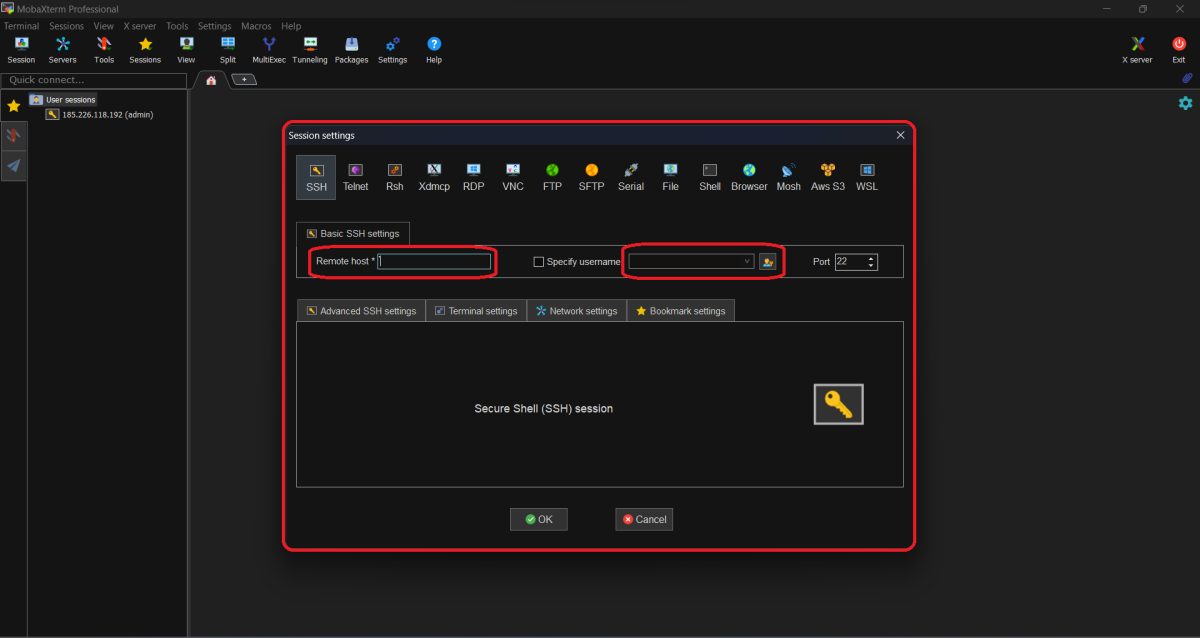1200x638 pixels.
Task: Choose the SFTP session type
Action: (591, 176)
